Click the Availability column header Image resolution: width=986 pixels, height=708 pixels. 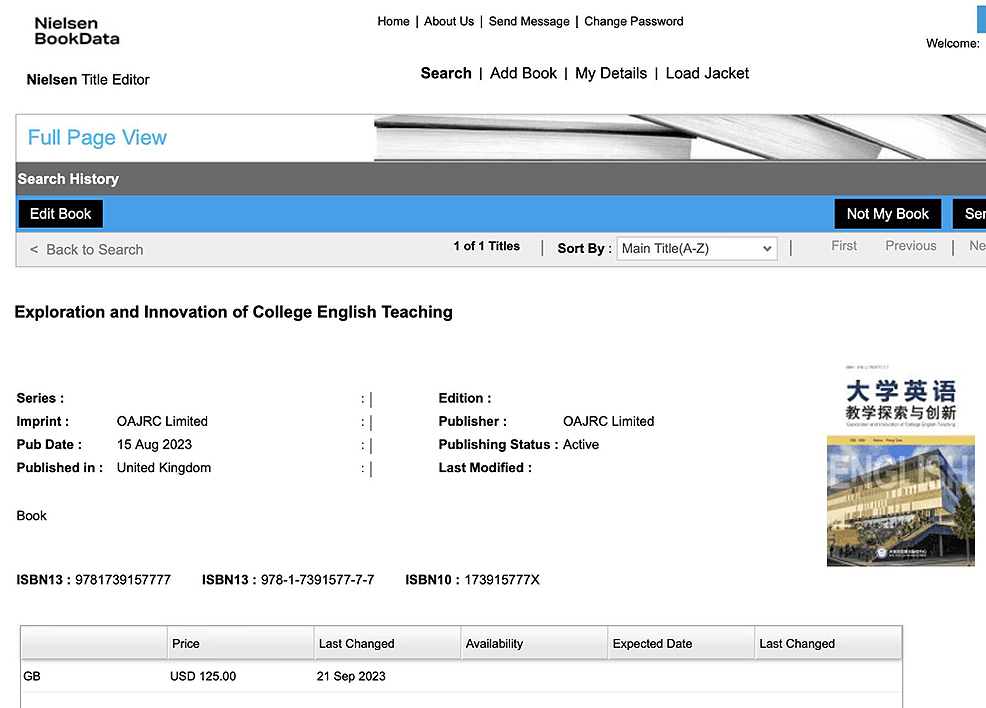click(x=535, y=643)
